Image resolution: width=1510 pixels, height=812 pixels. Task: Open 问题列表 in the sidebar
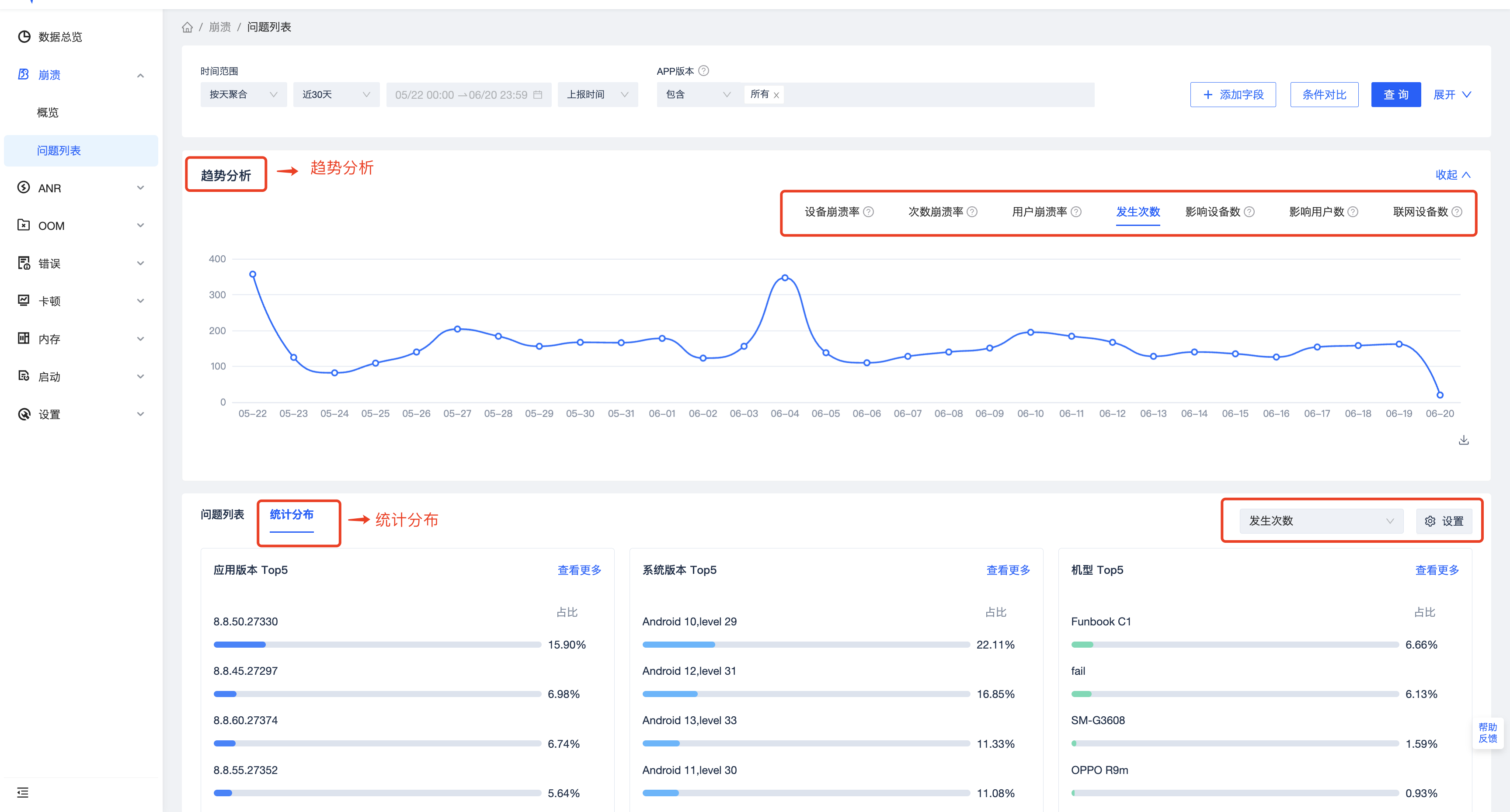[x=81, y=151]
